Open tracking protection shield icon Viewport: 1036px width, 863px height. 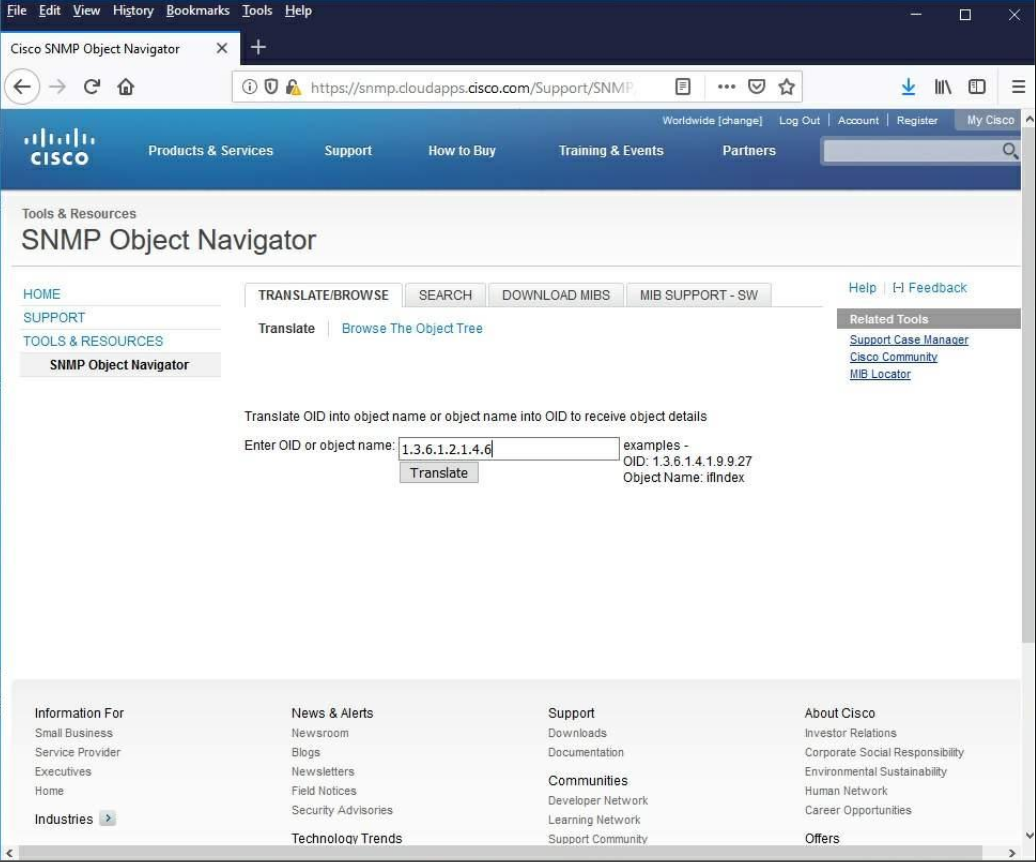point(271,87)
